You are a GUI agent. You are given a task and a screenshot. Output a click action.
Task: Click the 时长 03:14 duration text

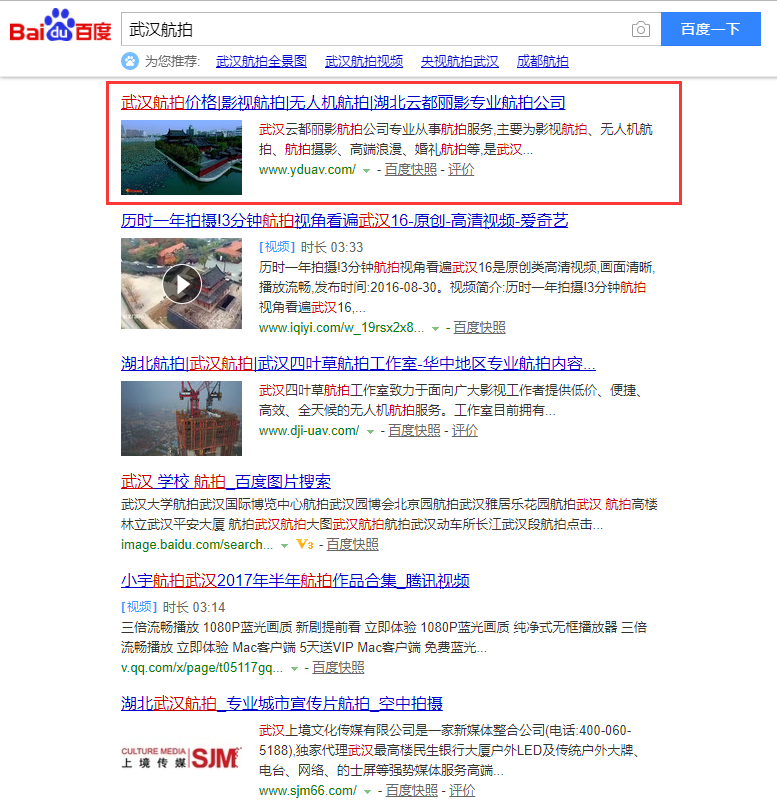[194, 607]
